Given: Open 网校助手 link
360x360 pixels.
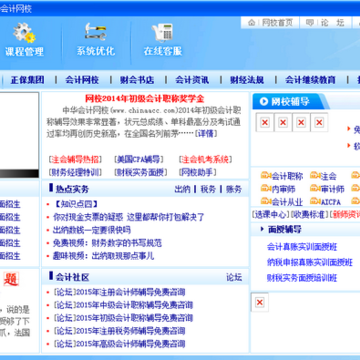Looking at the screenshot, I should click(198, 172).
